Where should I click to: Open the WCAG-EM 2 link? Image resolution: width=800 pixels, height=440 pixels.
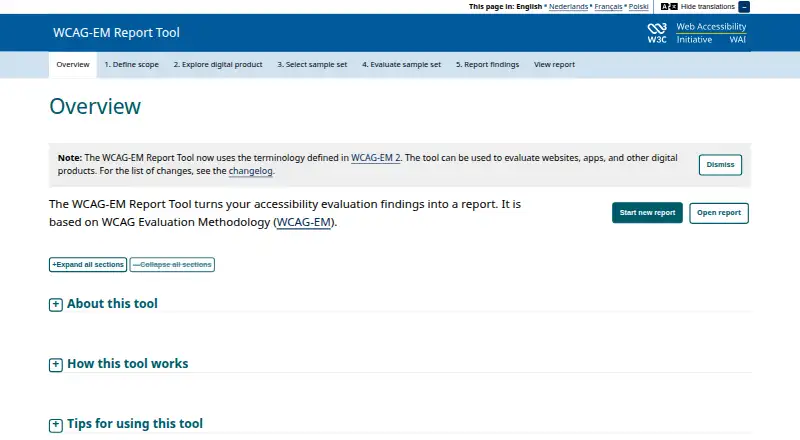(376, 158)
